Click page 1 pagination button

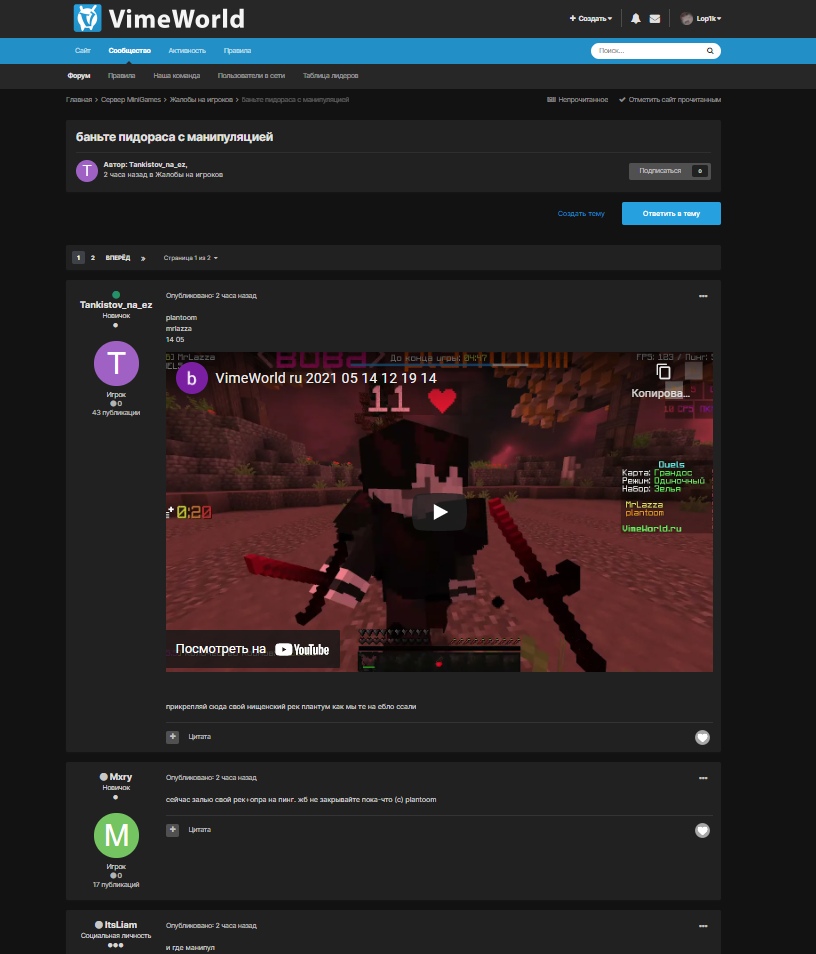(78, 258)
